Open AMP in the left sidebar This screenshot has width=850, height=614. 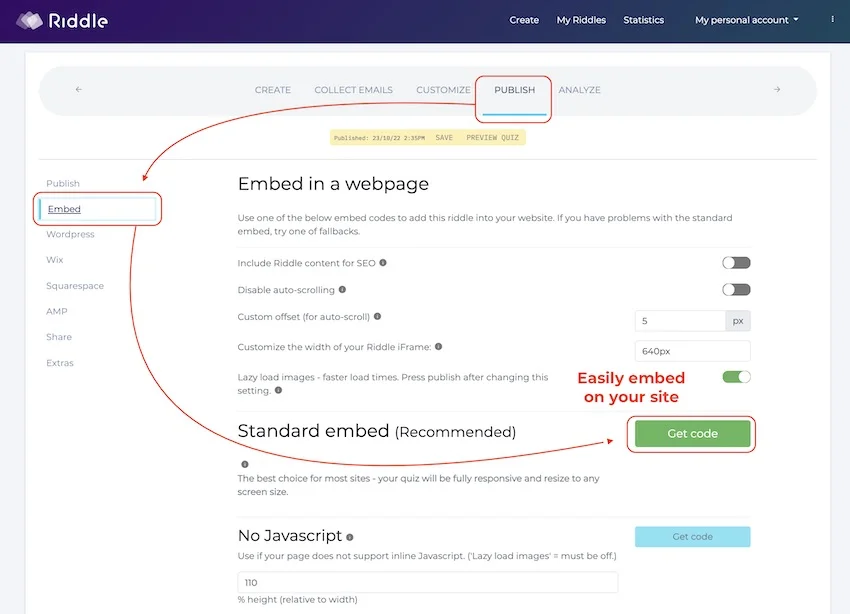pos(57,311)
